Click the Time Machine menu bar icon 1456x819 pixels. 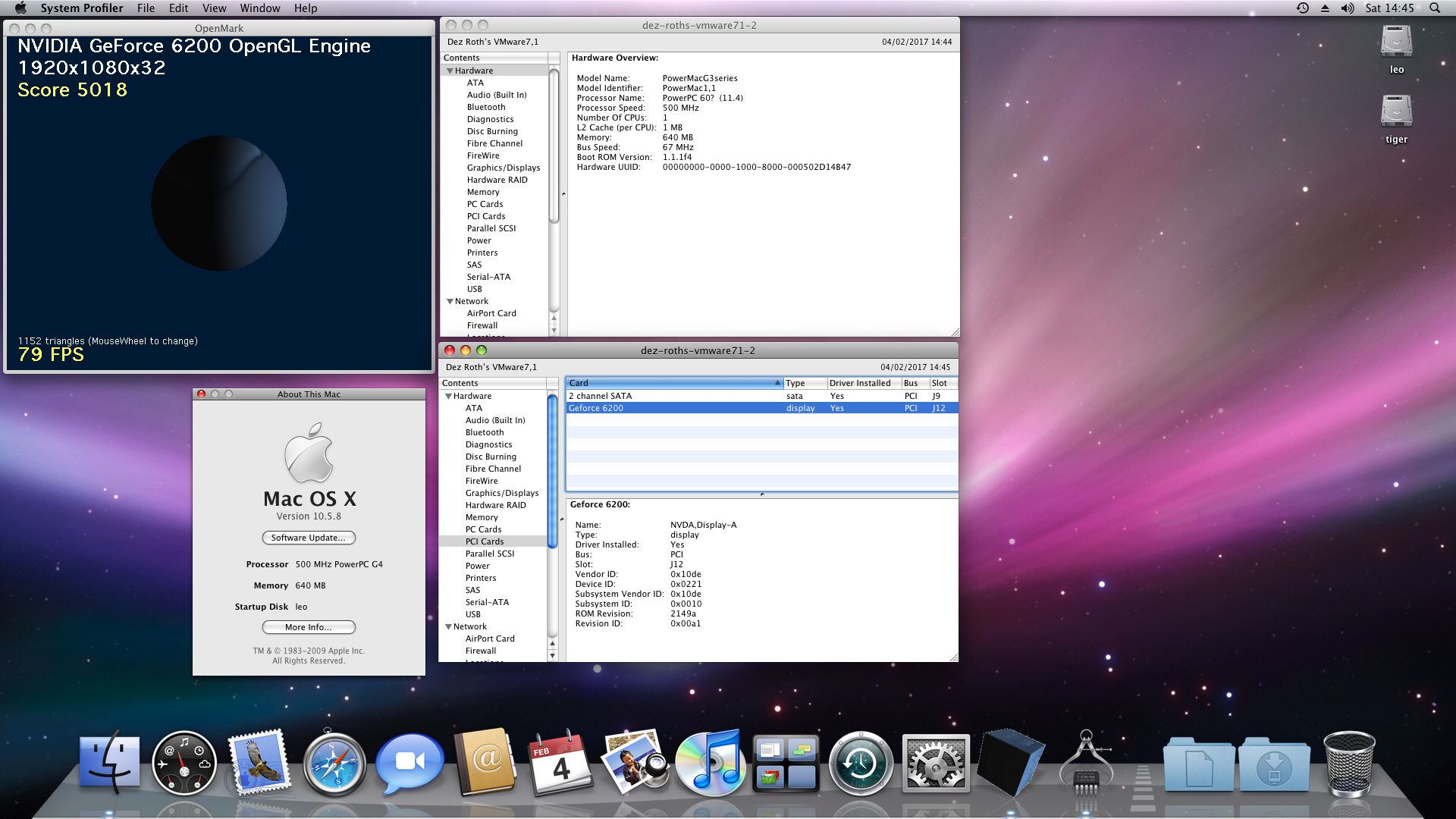[x=1302, y=8]
